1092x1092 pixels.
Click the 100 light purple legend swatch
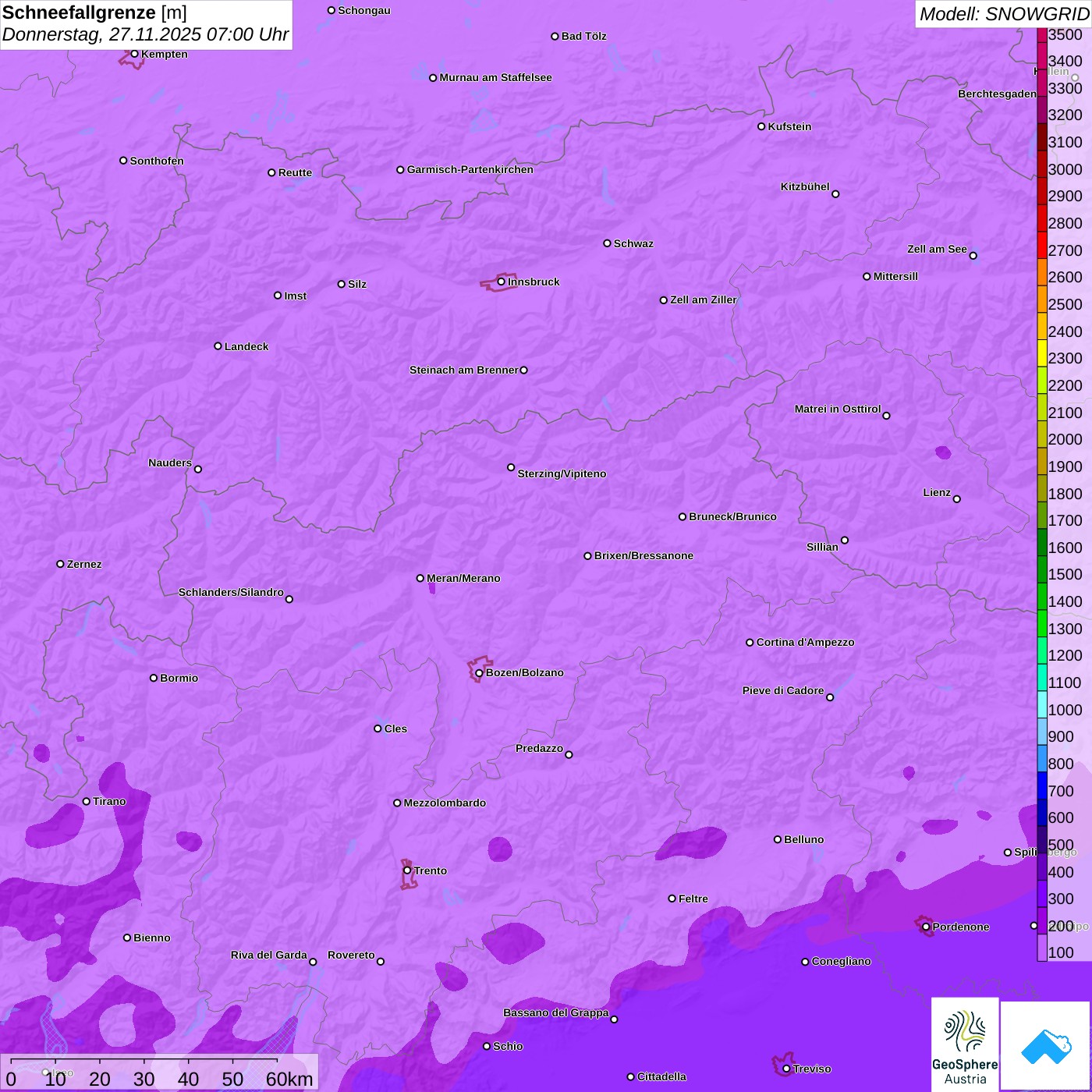click(x=1042, y=947)
